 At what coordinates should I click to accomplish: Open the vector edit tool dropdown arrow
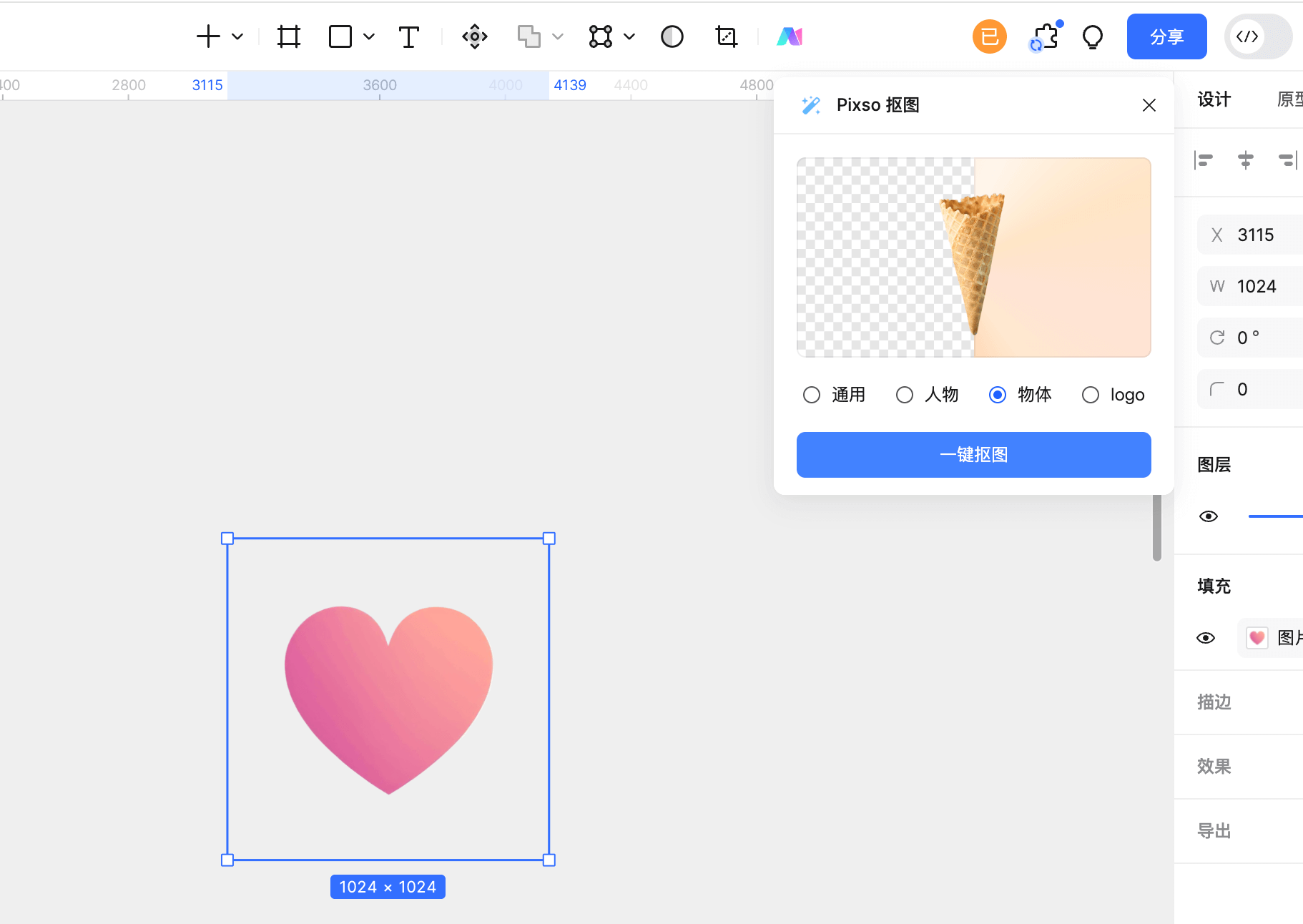pos(629,36)
